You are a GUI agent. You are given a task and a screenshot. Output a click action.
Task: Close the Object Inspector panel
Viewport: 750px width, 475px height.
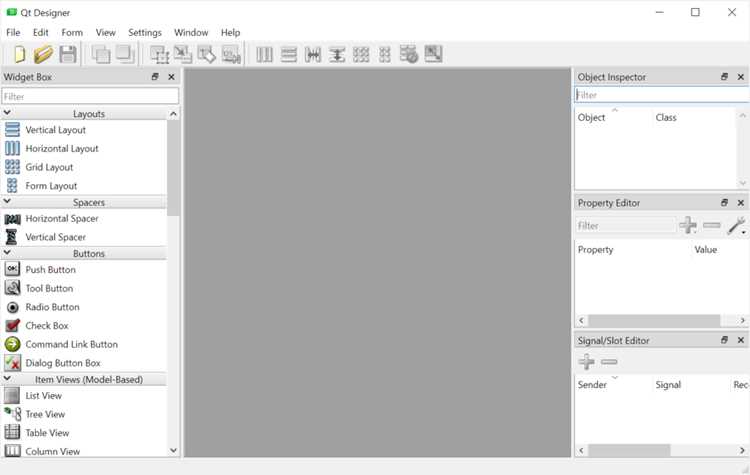click(x=741, y=77)
